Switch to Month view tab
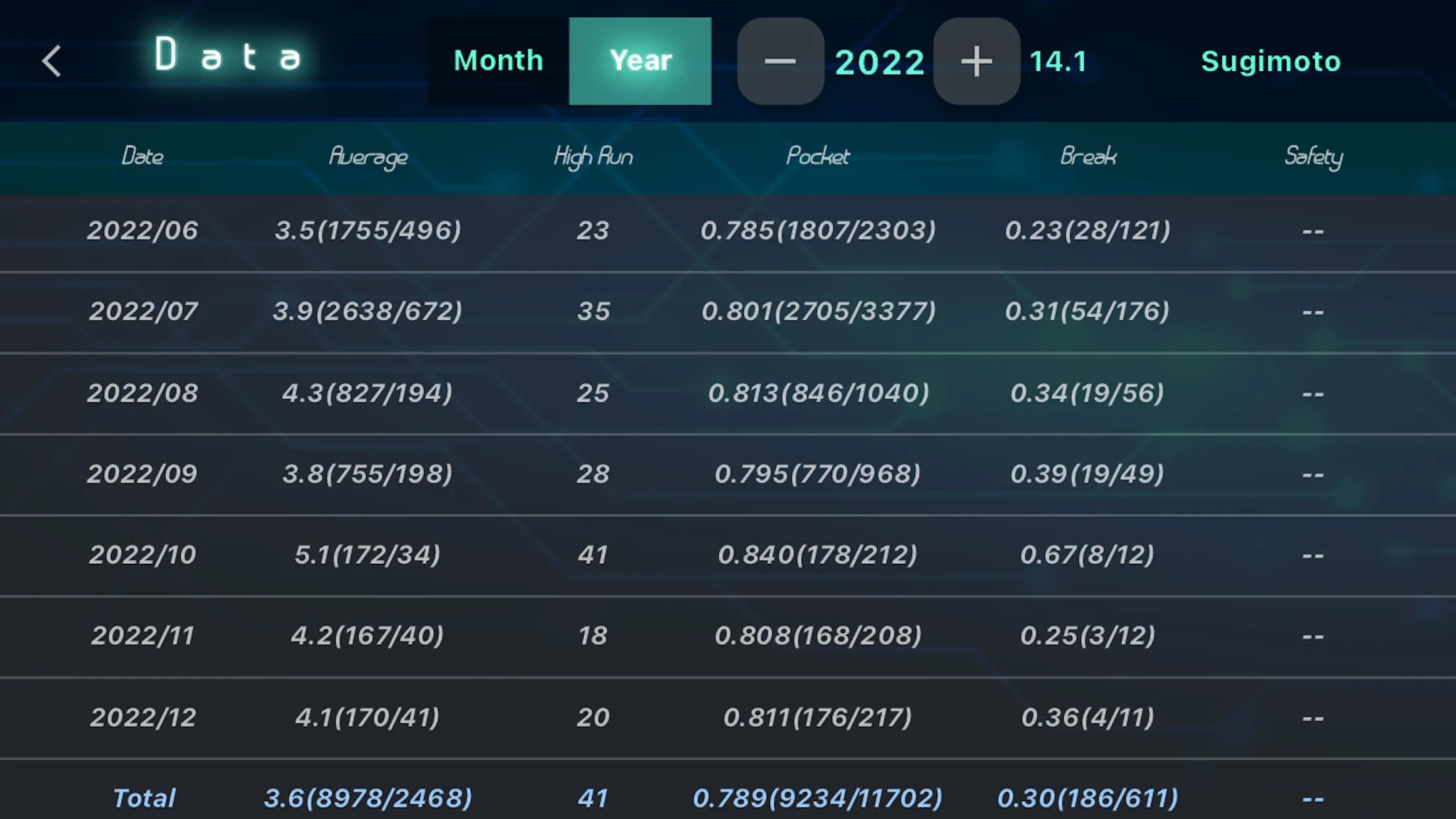 click(498, 61)
